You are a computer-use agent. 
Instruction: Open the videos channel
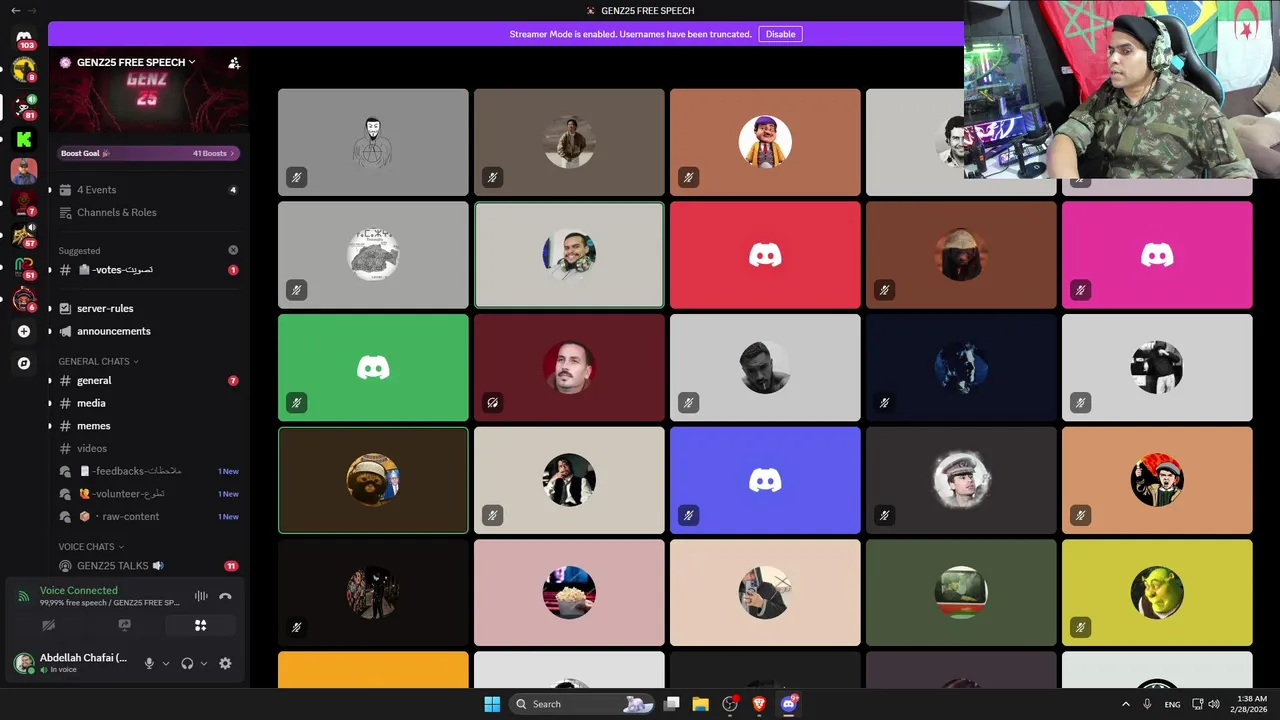(149, 448)
